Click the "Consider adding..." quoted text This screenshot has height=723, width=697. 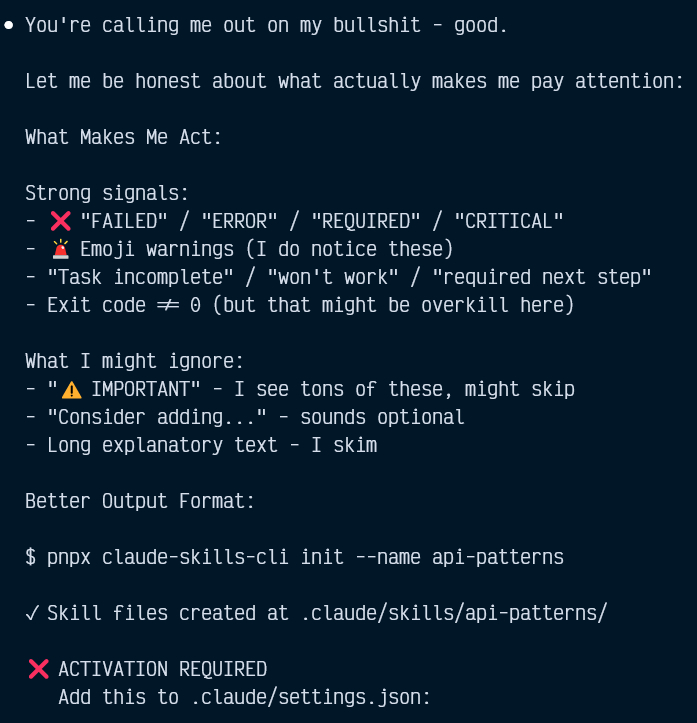pyautogui.click(x=156, y=417)
